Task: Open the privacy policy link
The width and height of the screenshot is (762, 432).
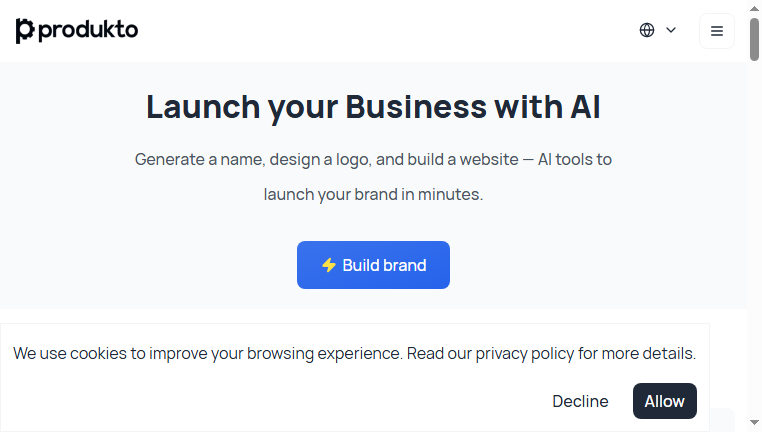Action: pyautogui.click(x=525, y=353)
